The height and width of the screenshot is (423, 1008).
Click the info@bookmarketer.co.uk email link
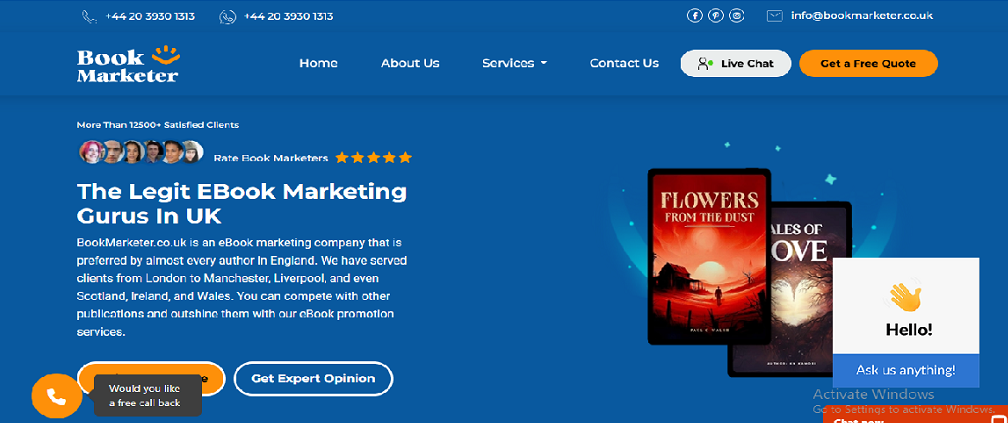[x=861, y=16]
